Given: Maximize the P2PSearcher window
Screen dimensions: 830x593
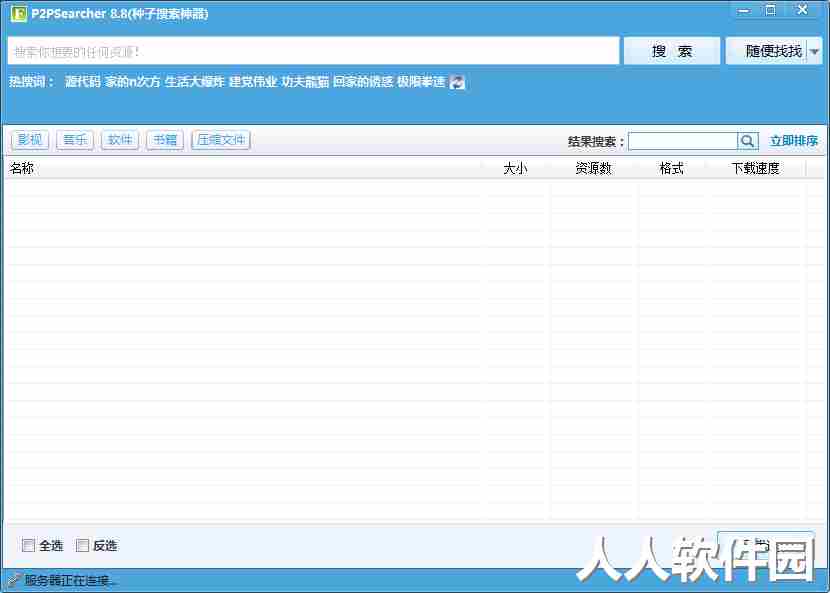Looking at the screenshot, I should click(771, 10).
